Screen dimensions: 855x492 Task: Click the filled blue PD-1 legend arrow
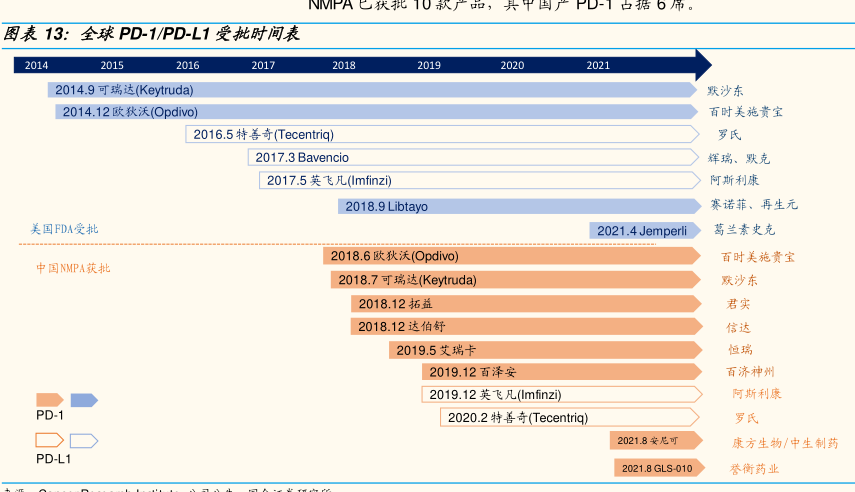(x=83, y=400)
